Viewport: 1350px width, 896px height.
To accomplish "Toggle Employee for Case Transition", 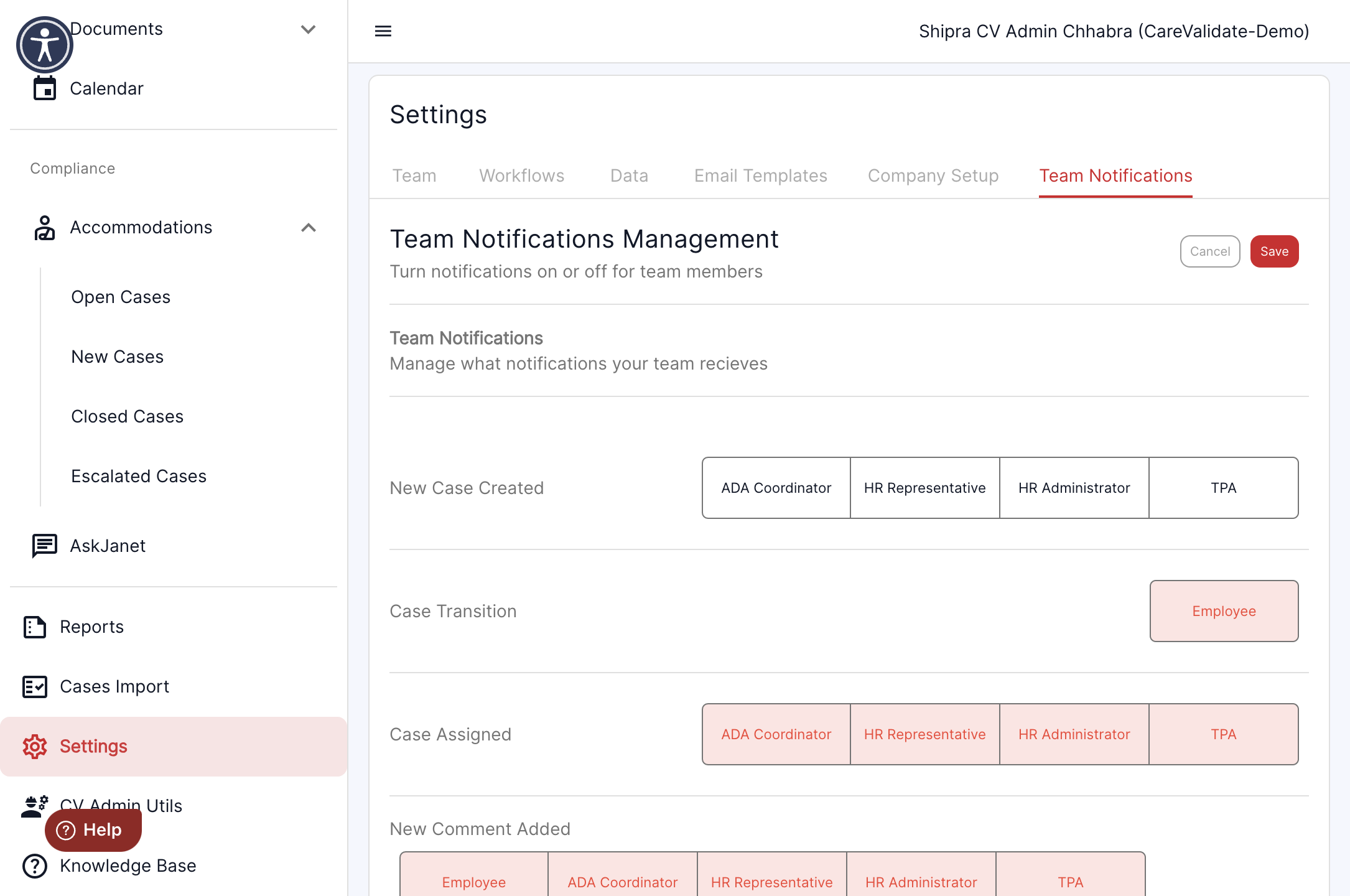I will (x=1224, y=611).
